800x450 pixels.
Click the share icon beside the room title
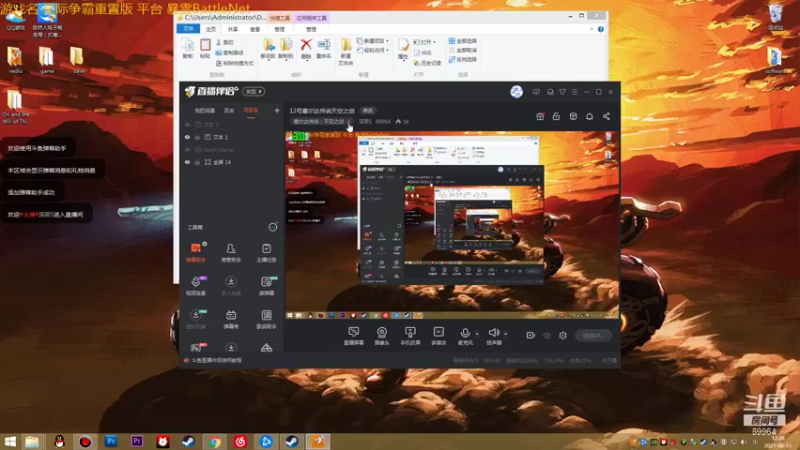(x=606, y=116)
